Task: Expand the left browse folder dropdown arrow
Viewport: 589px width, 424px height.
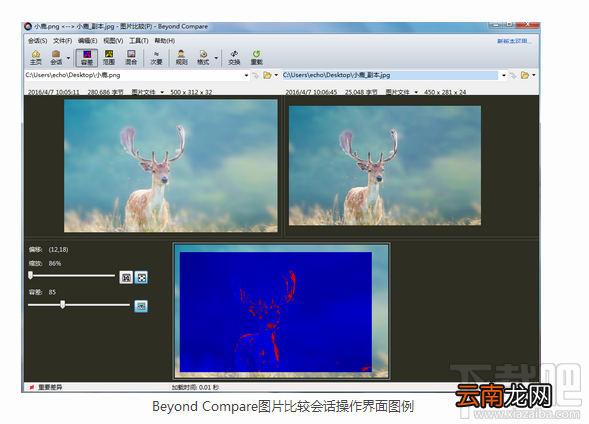Action: coord(276,75)
